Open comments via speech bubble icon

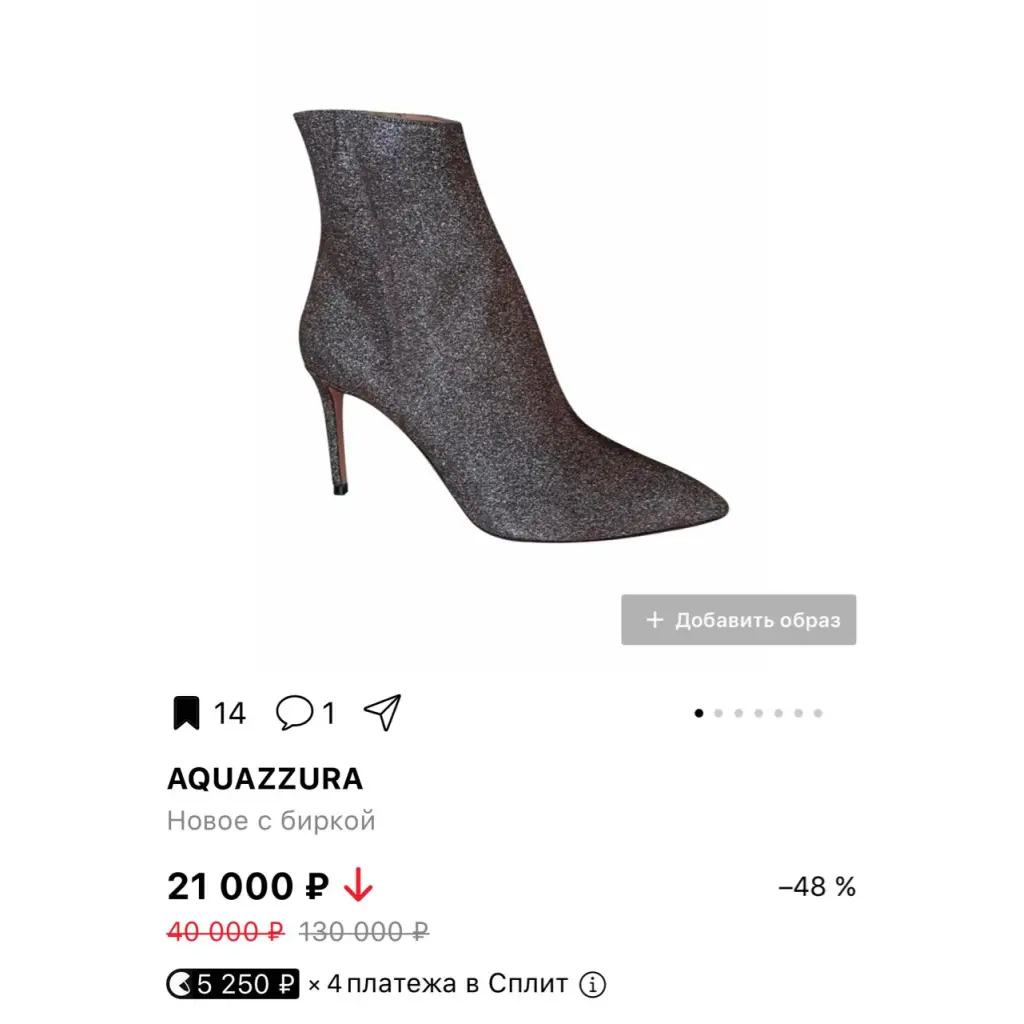click(295, 712)
